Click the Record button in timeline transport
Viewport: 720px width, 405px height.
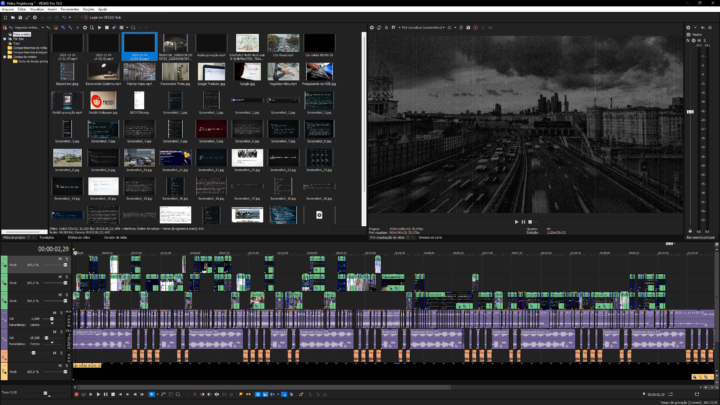click(x=78, y=393)
